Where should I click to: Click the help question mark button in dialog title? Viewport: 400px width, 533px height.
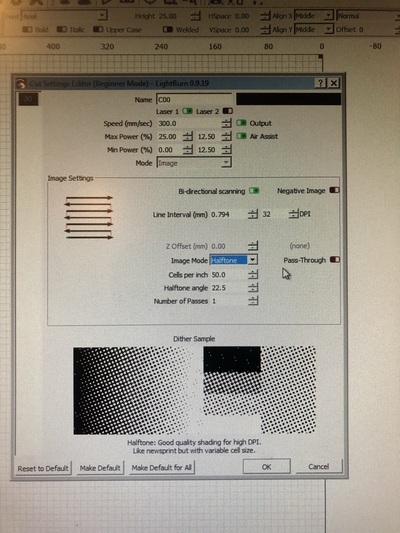[x=321, y=83]
